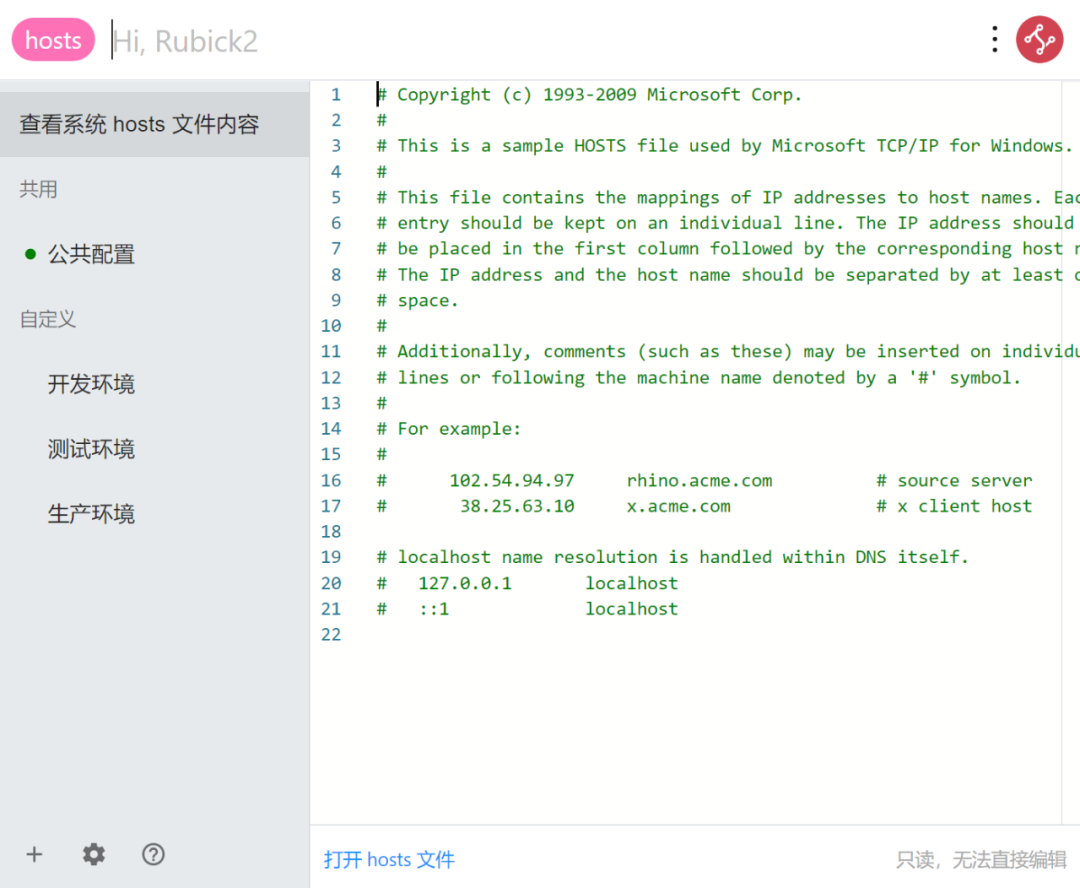Click the 共用 section header

coord(39,190)
